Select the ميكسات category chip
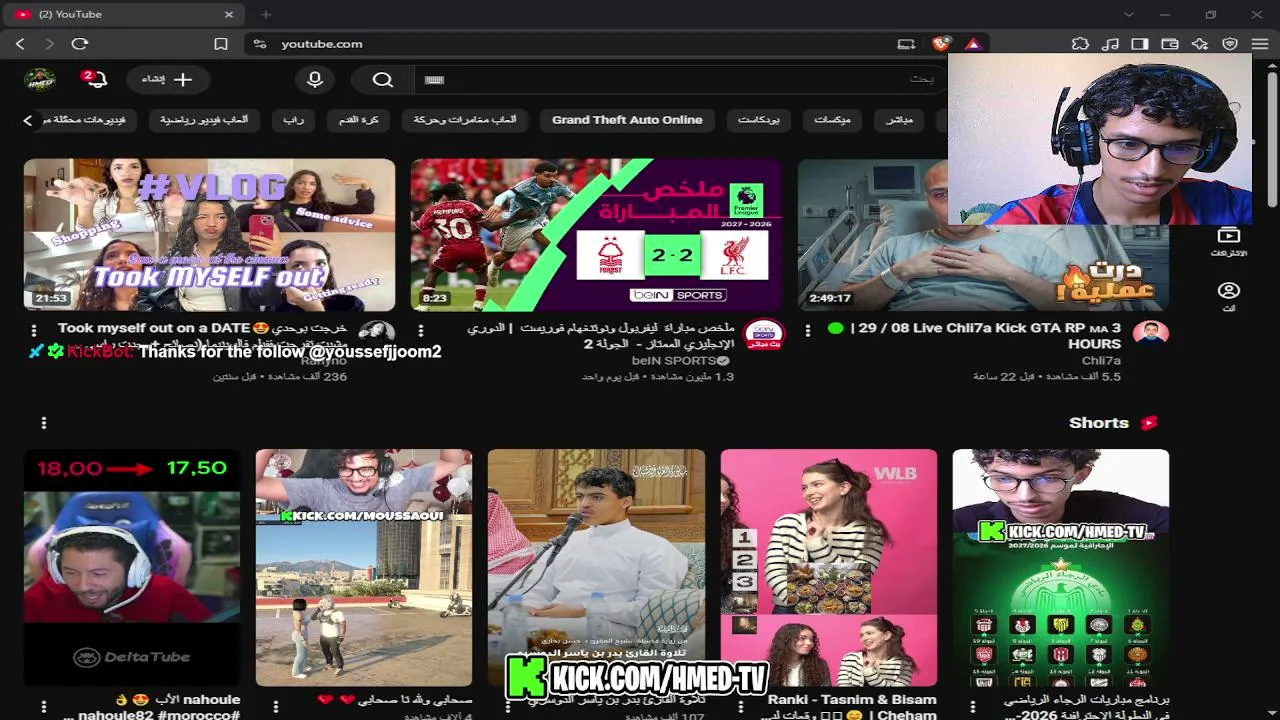Viewport: 1280px width, 720px height. pos(832,120)
